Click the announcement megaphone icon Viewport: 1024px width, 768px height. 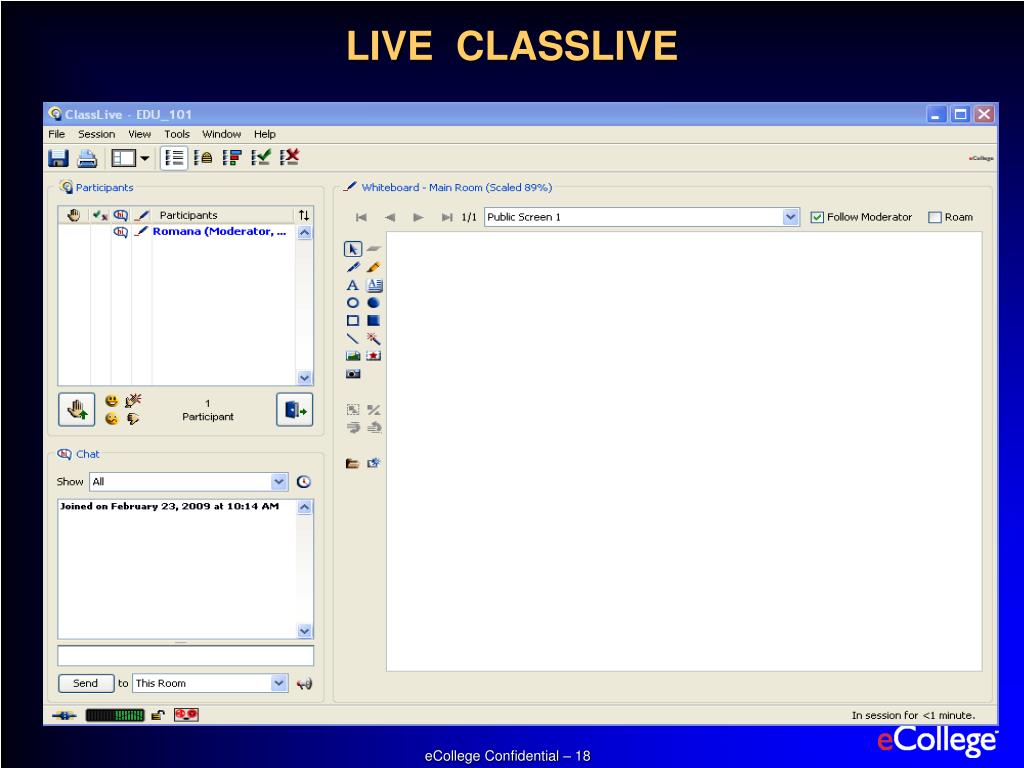(x=304, y=684)
